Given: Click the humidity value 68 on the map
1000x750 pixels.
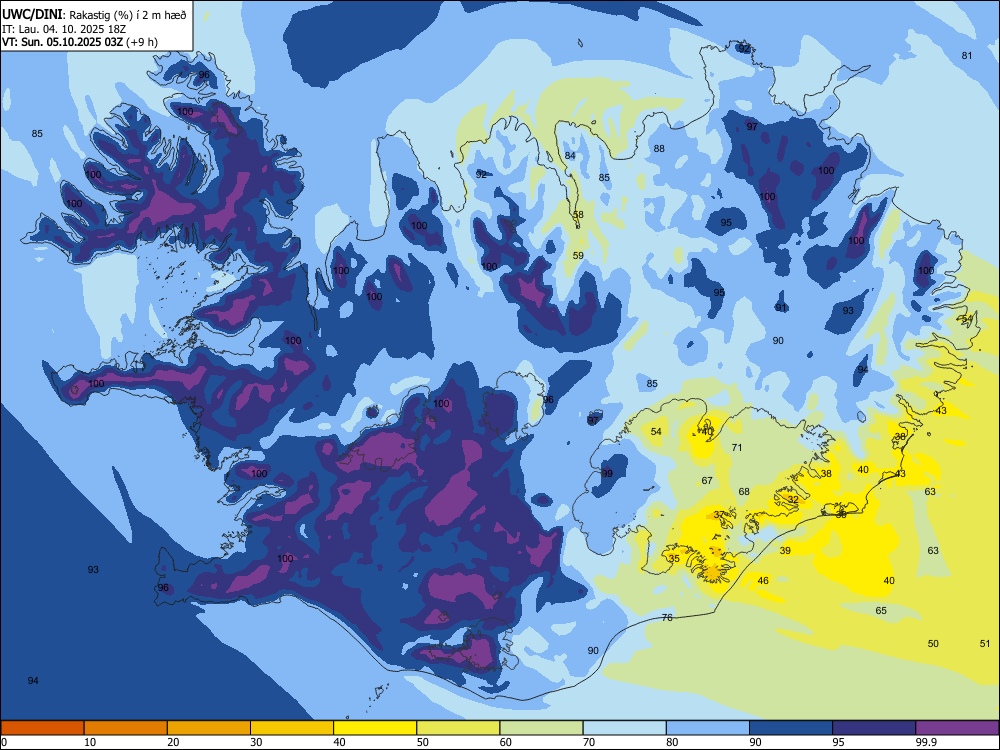Looking at the screenshot, I should 744,492.
